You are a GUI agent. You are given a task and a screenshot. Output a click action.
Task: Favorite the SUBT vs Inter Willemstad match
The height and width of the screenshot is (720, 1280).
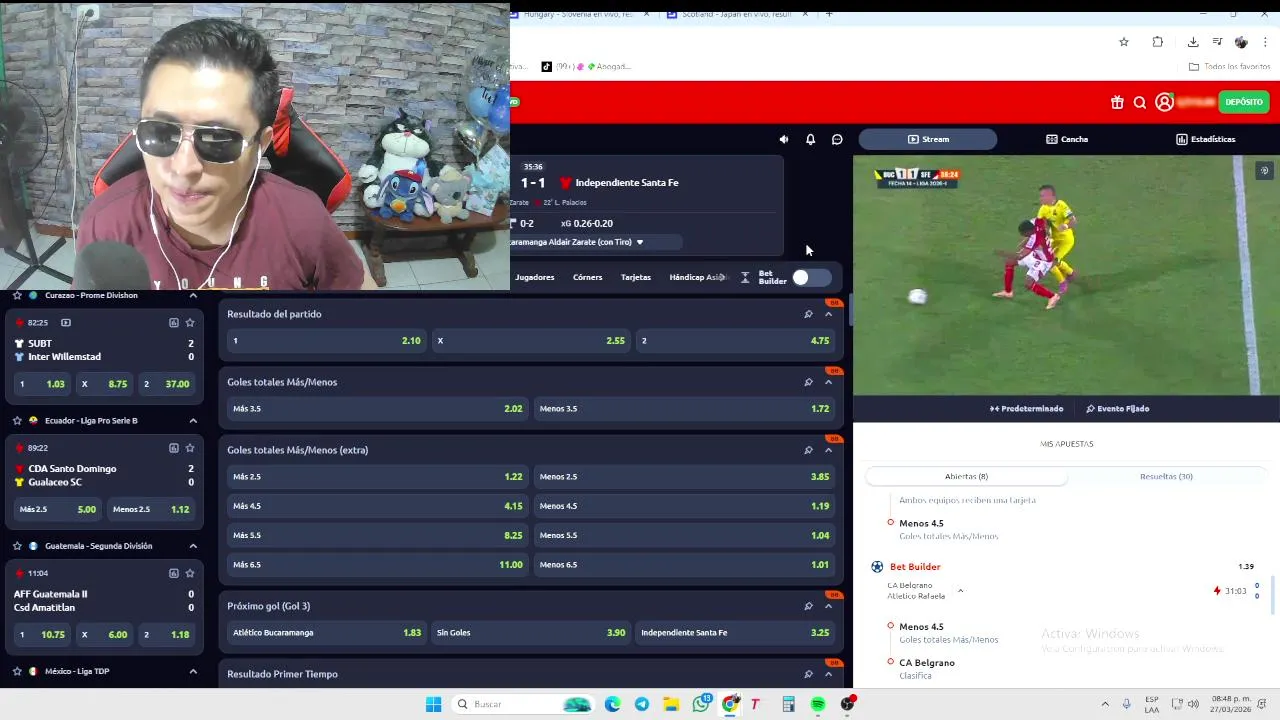pos(190,323)
